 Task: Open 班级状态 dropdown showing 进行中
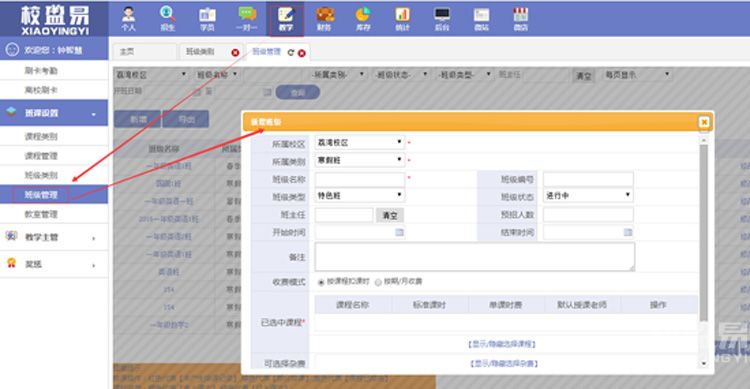pos(588,195)
